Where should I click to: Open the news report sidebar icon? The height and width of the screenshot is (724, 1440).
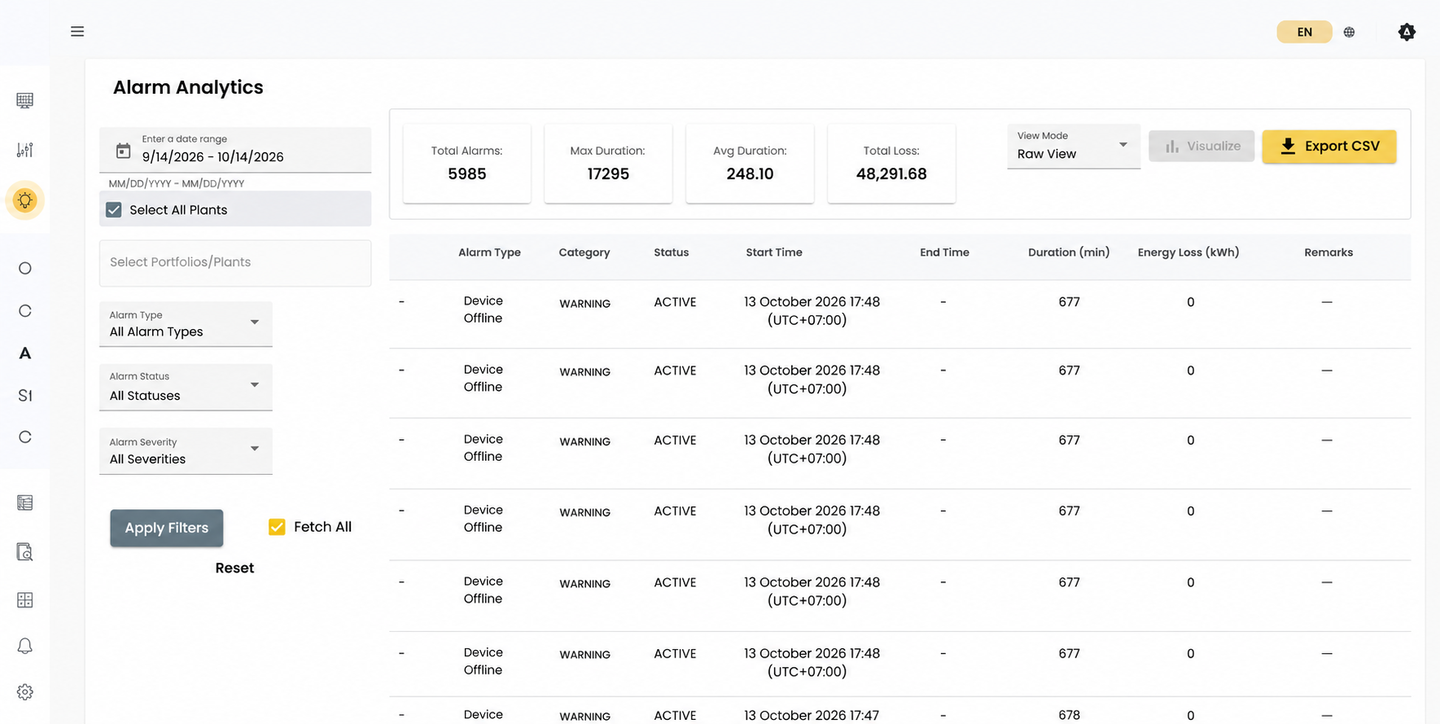25,503
